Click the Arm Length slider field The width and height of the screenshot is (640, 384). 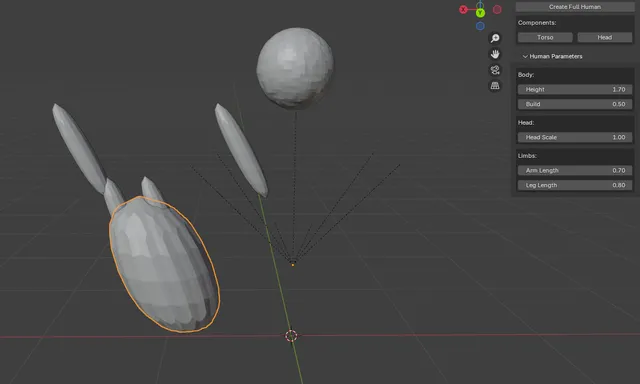[x=575, y=170]
